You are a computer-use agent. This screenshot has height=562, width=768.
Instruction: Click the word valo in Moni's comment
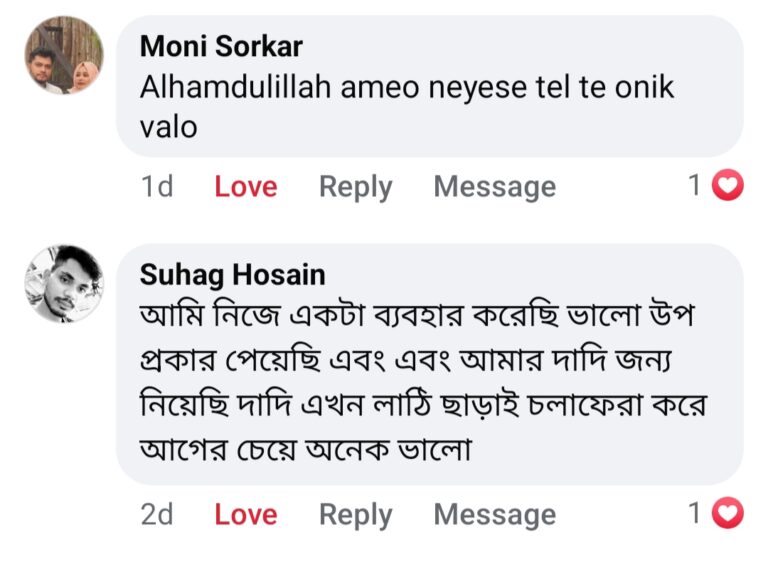point(169,127)
